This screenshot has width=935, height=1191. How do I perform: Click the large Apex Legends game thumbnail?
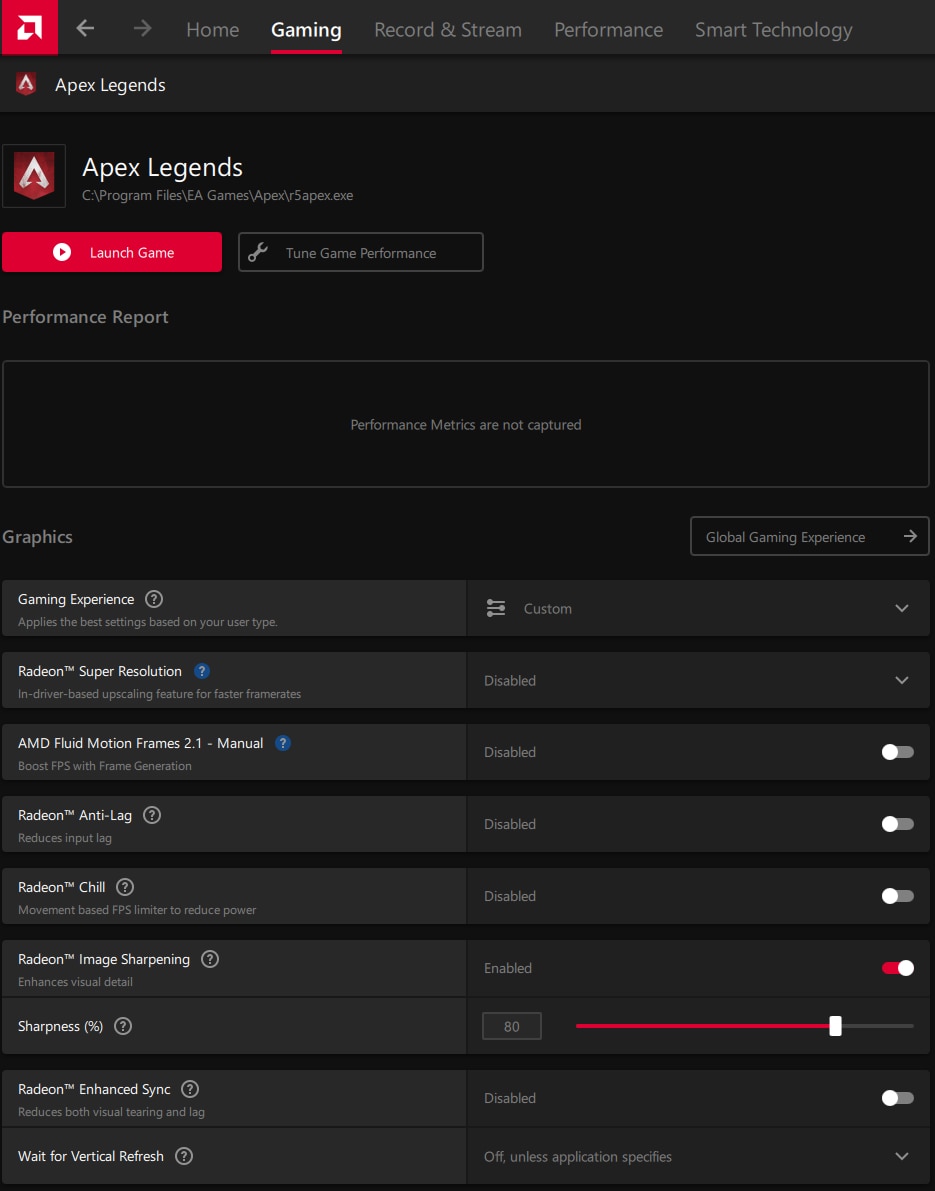(x=34, y=175)
